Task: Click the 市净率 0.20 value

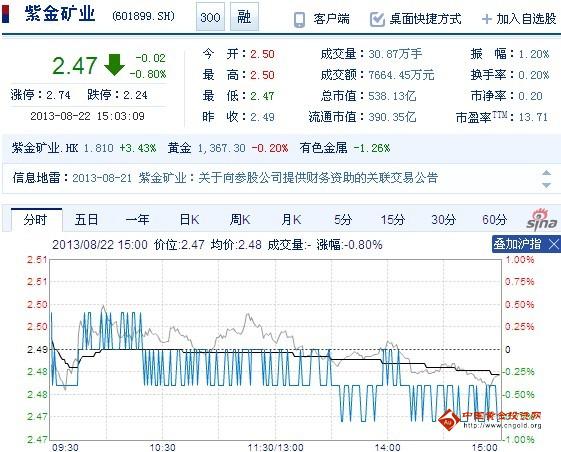Action: point(531,96)
